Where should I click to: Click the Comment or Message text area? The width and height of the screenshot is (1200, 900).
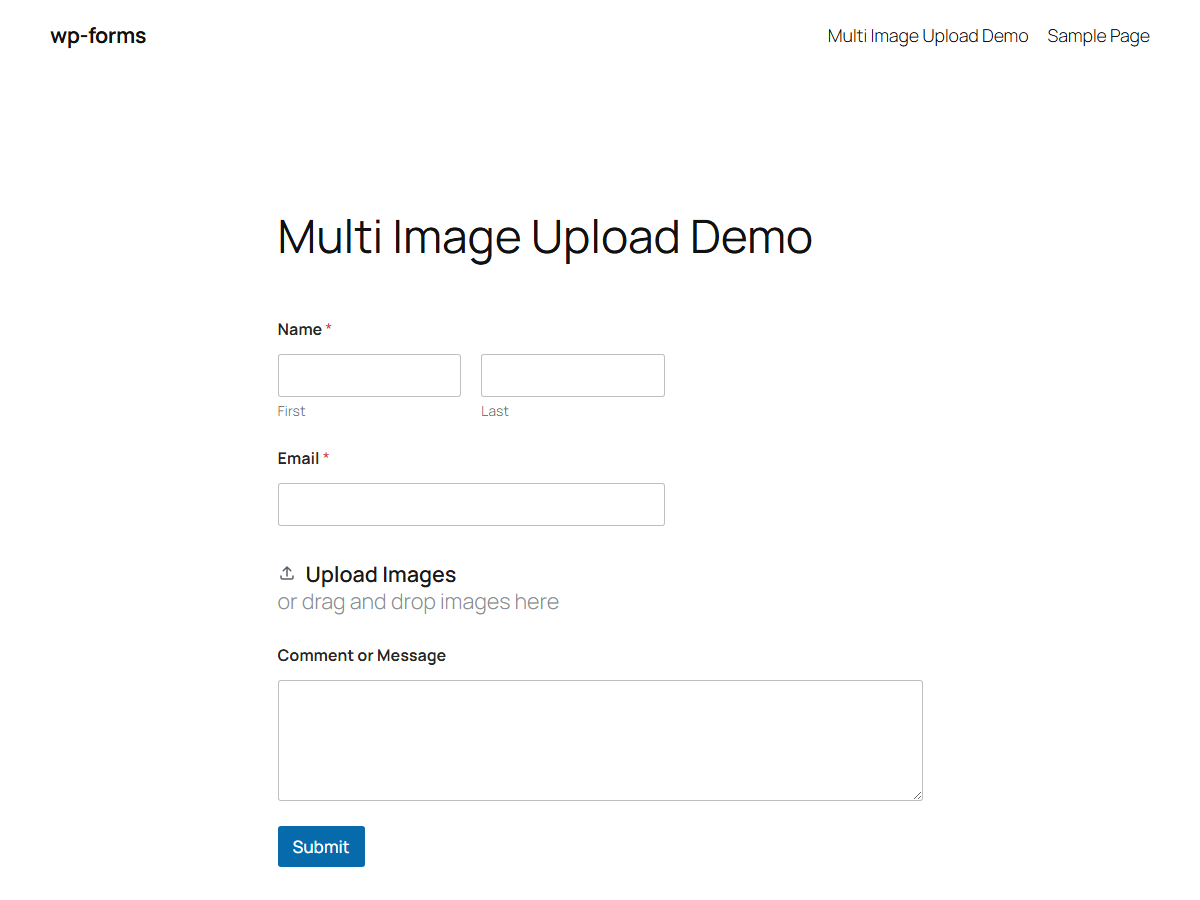click(x=600, y=740)
